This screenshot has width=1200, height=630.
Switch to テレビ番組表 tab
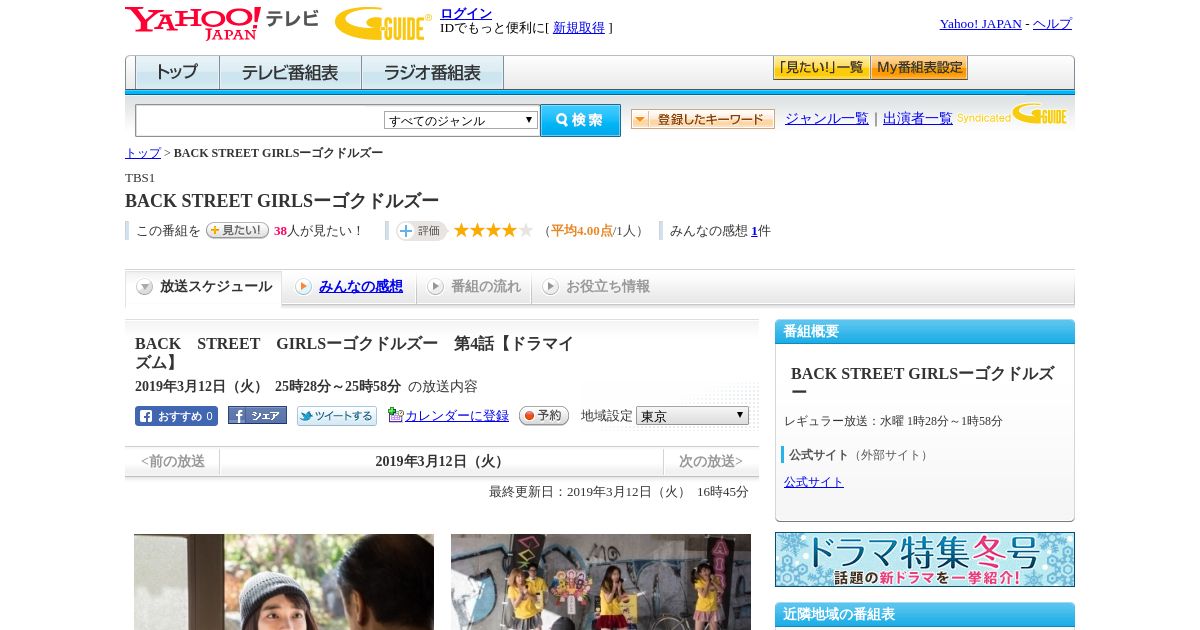pyautogui.click(x=290, y=73)
